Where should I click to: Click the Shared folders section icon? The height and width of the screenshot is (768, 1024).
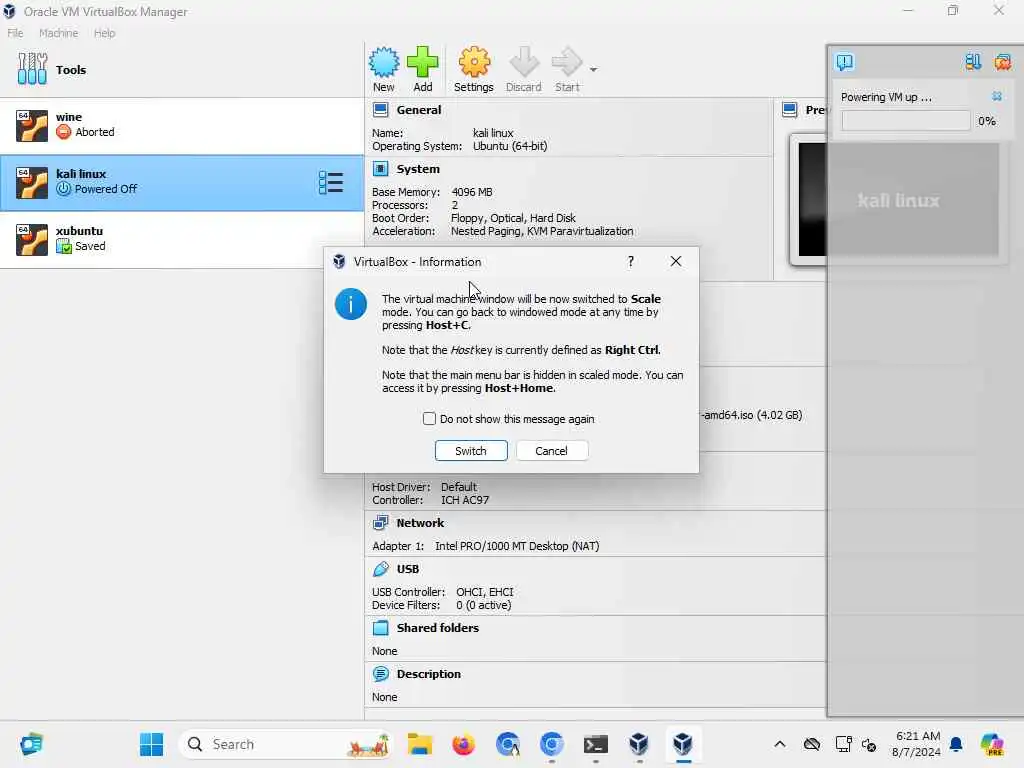pyautogui.click(x=380, y=628)
